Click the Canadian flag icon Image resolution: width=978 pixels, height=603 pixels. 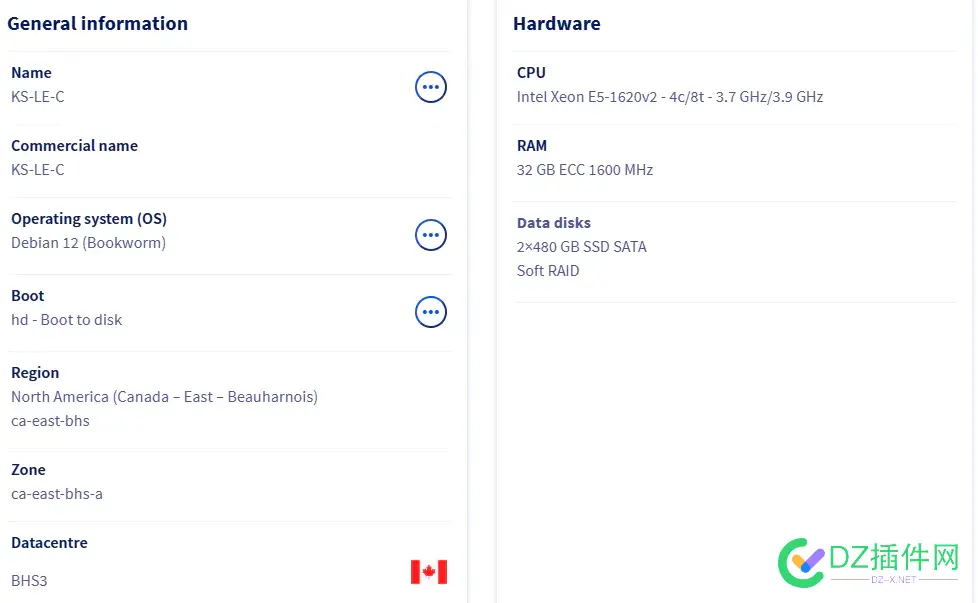tap(429, 572)
